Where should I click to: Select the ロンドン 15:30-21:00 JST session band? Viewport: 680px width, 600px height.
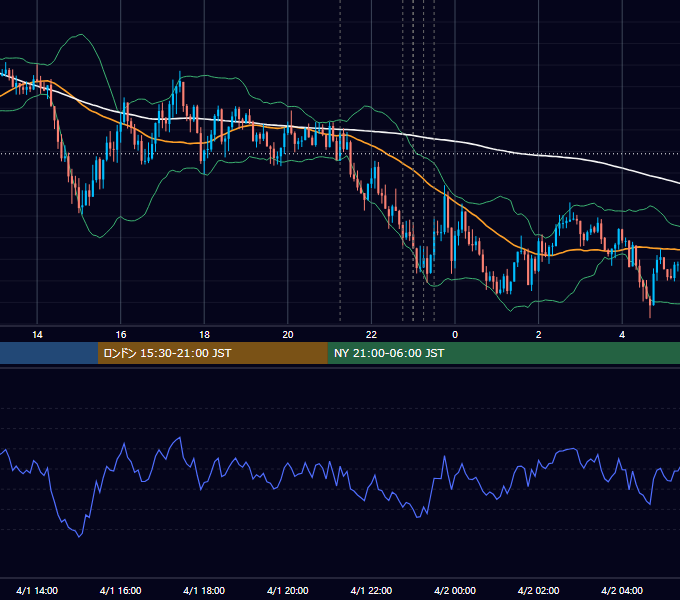coord(212,353)
